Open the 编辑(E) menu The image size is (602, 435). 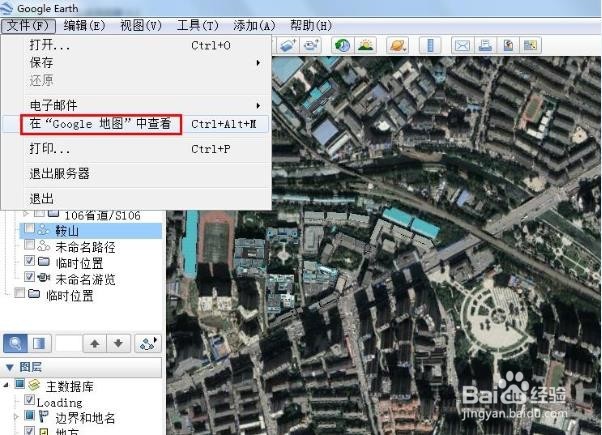(84, 26)
